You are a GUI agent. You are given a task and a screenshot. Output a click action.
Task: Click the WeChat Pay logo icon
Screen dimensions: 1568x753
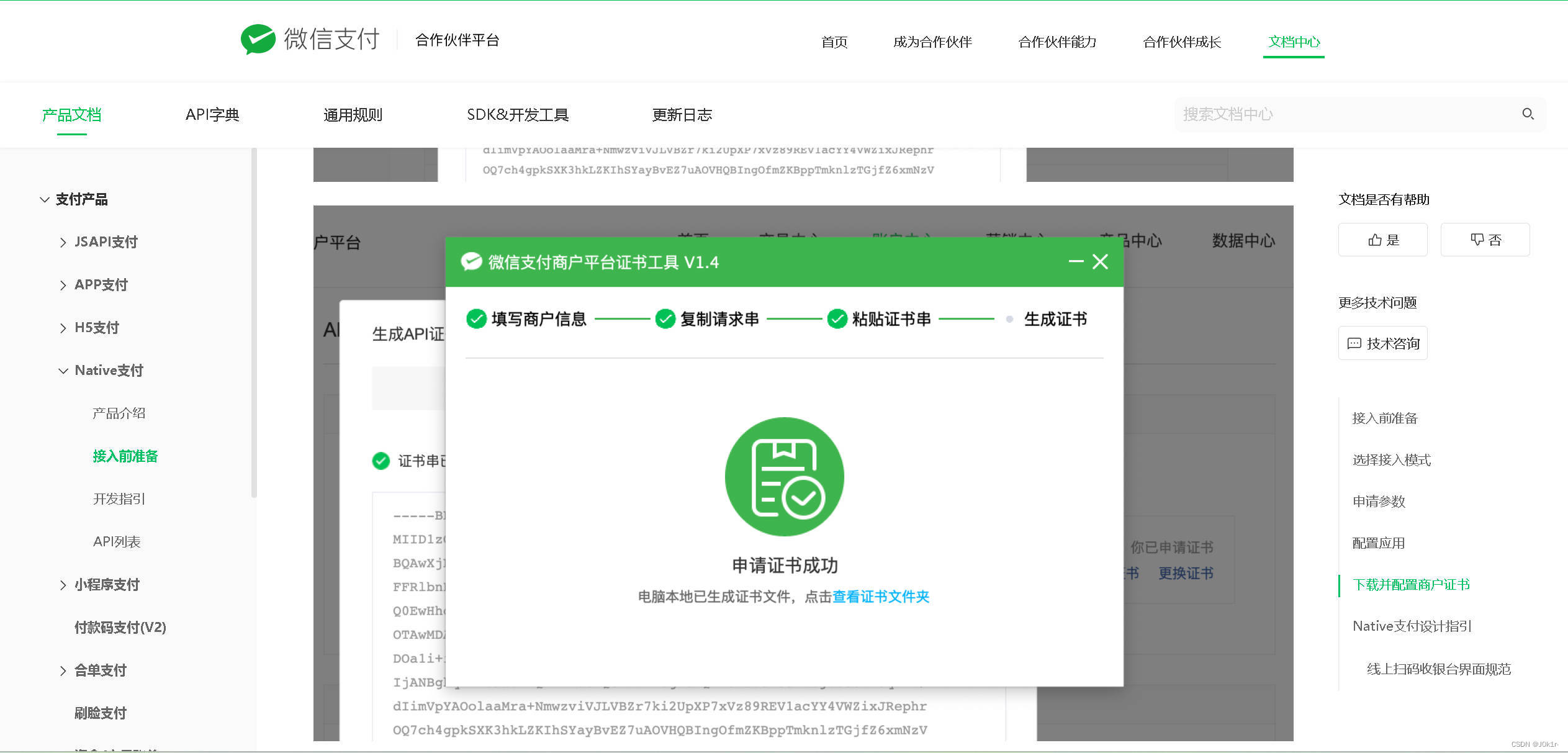(258, 40)
